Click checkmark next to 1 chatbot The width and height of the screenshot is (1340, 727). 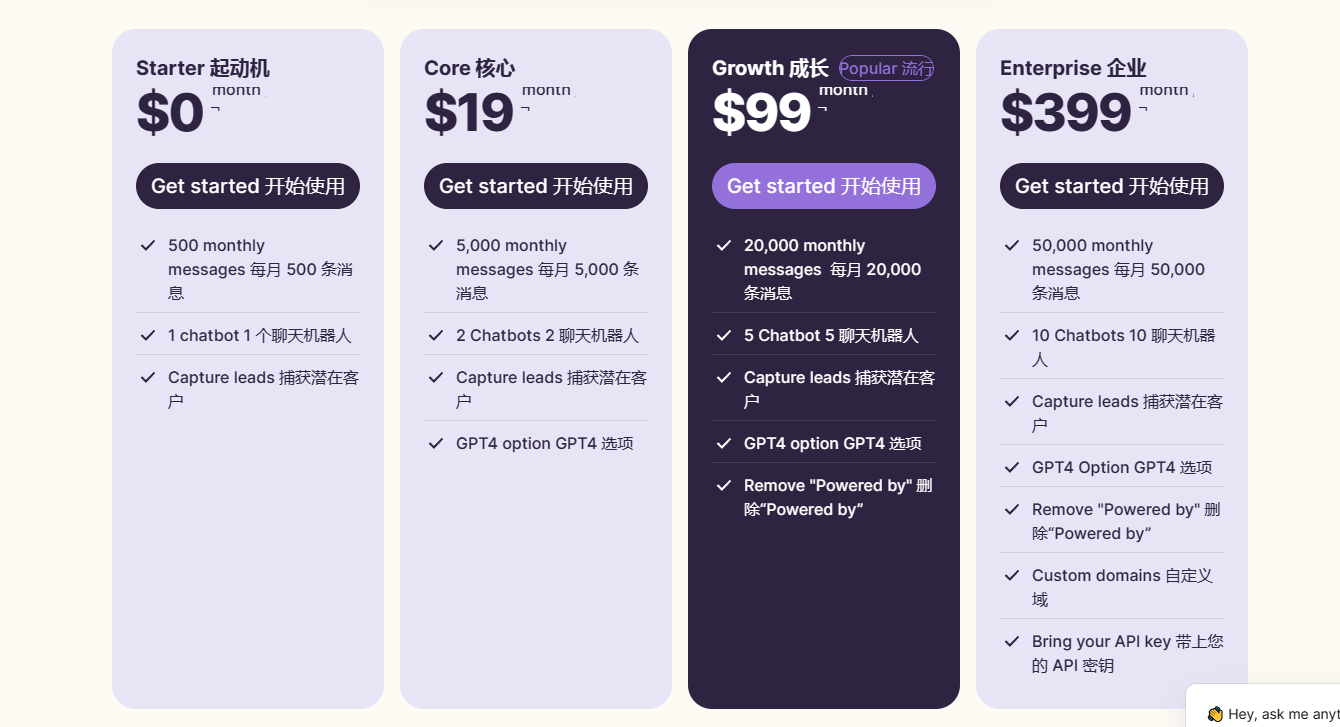(x=148, y=335)
